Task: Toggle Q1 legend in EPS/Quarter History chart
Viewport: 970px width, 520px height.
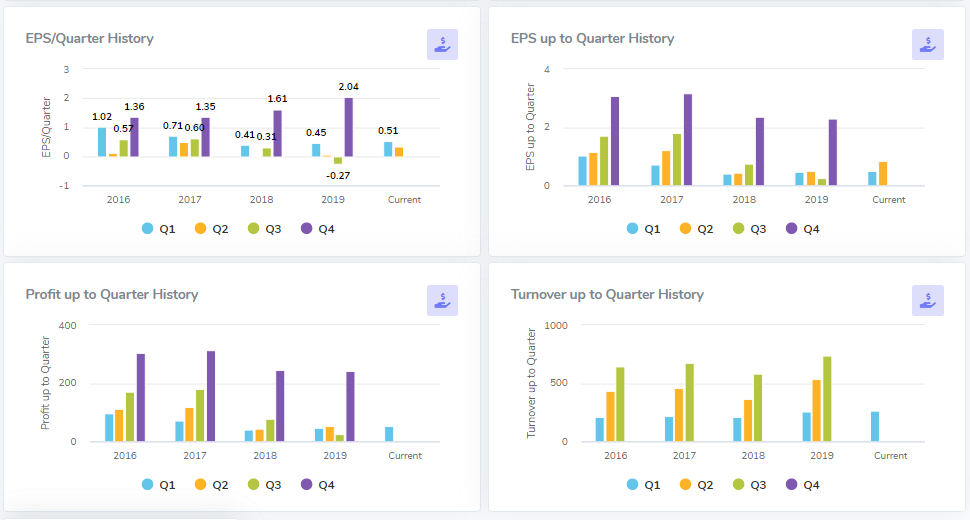Action: pos(158,229)
